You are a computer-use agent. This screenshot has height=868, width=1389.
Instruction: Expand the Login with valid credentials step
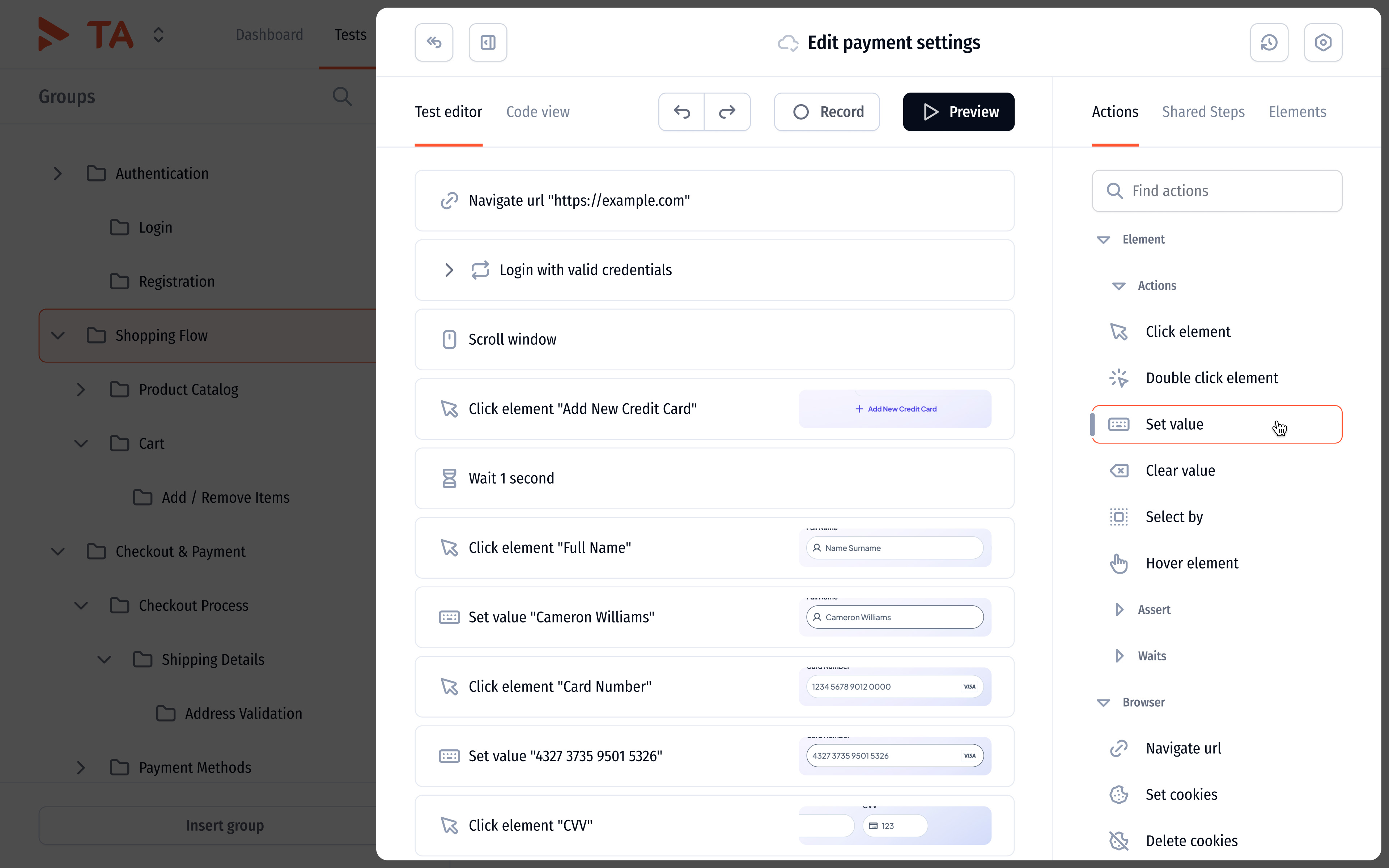pos(449,270)
